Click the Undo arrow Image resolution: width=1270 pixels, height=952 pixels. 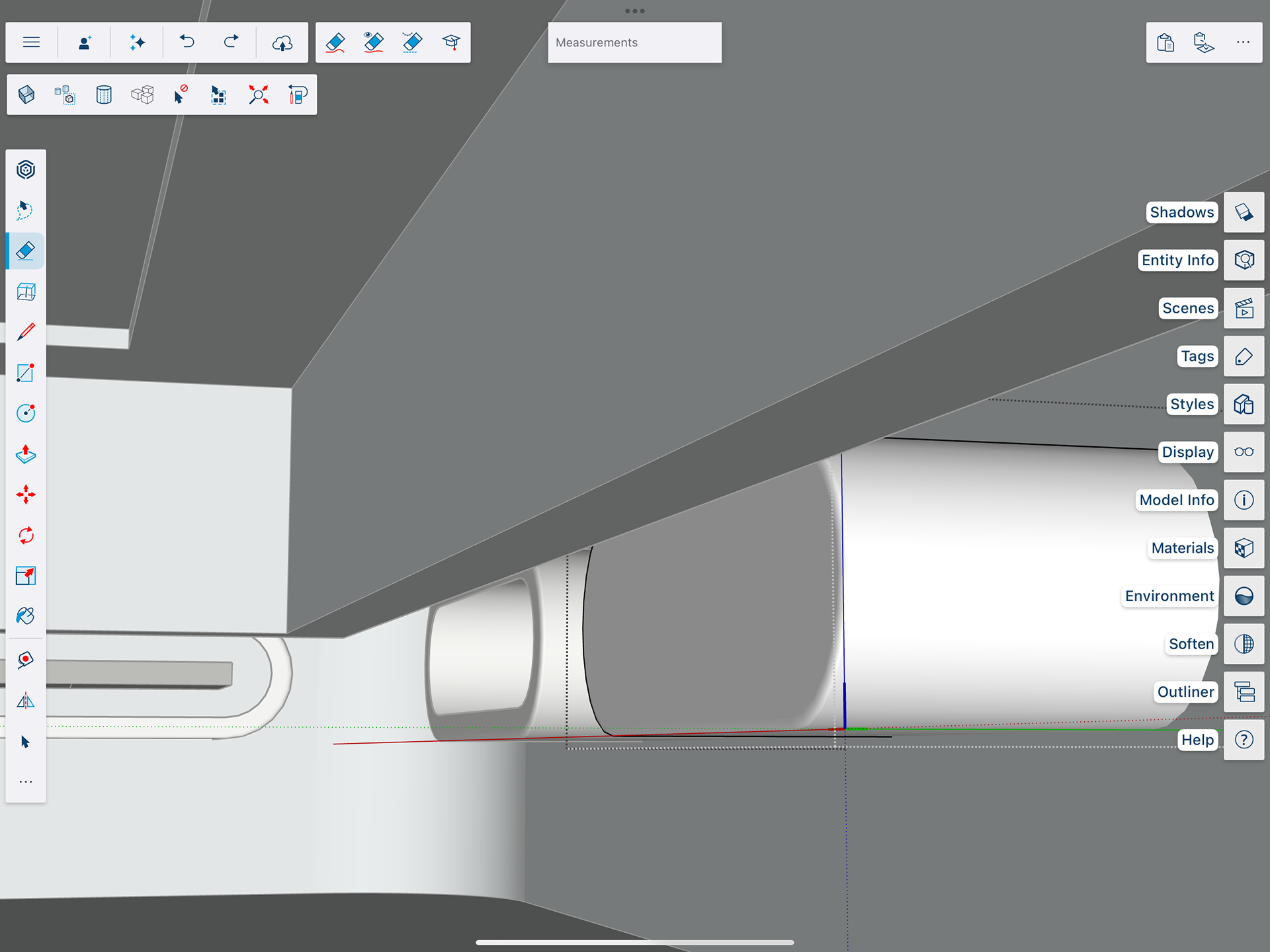(x=187, y=42)
